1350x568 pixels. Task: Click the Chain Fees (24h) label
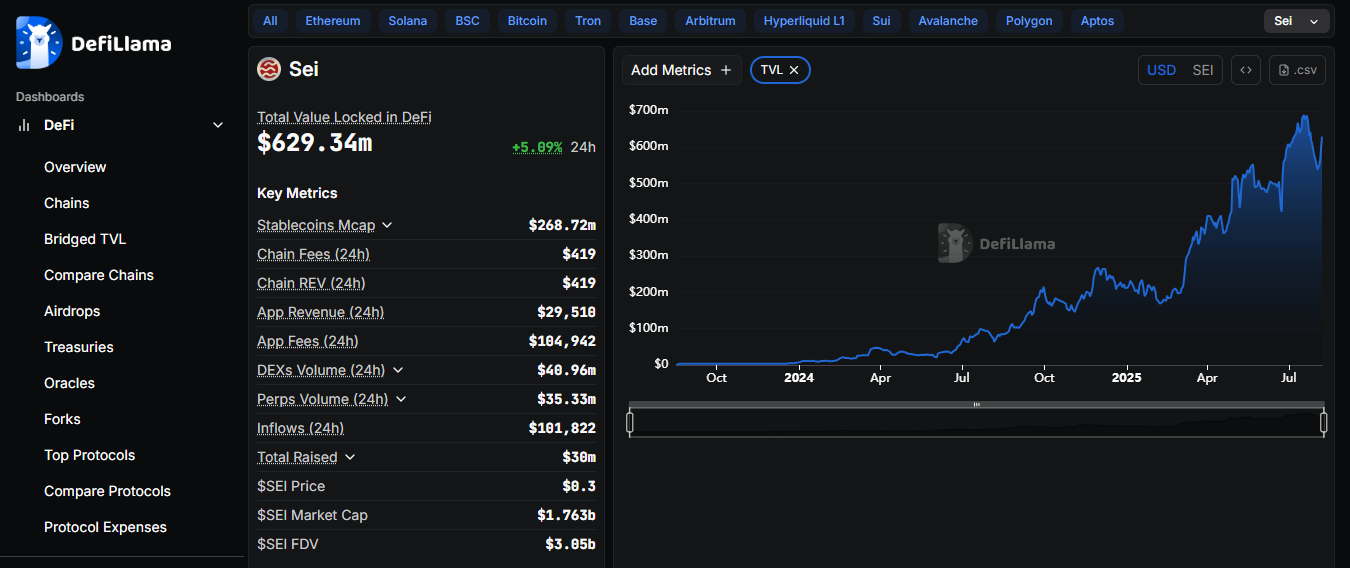point(313,254)
